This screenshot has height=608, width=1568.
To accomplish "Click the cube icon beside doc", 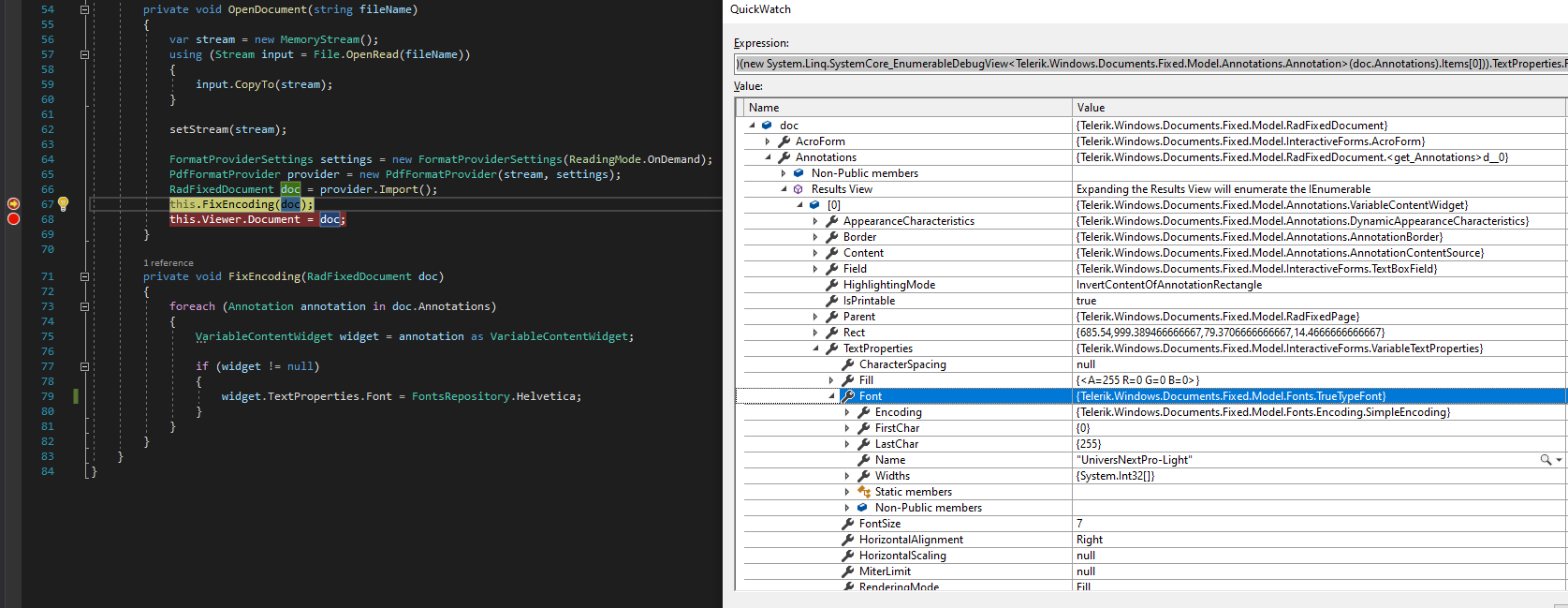I will [767, 126].
